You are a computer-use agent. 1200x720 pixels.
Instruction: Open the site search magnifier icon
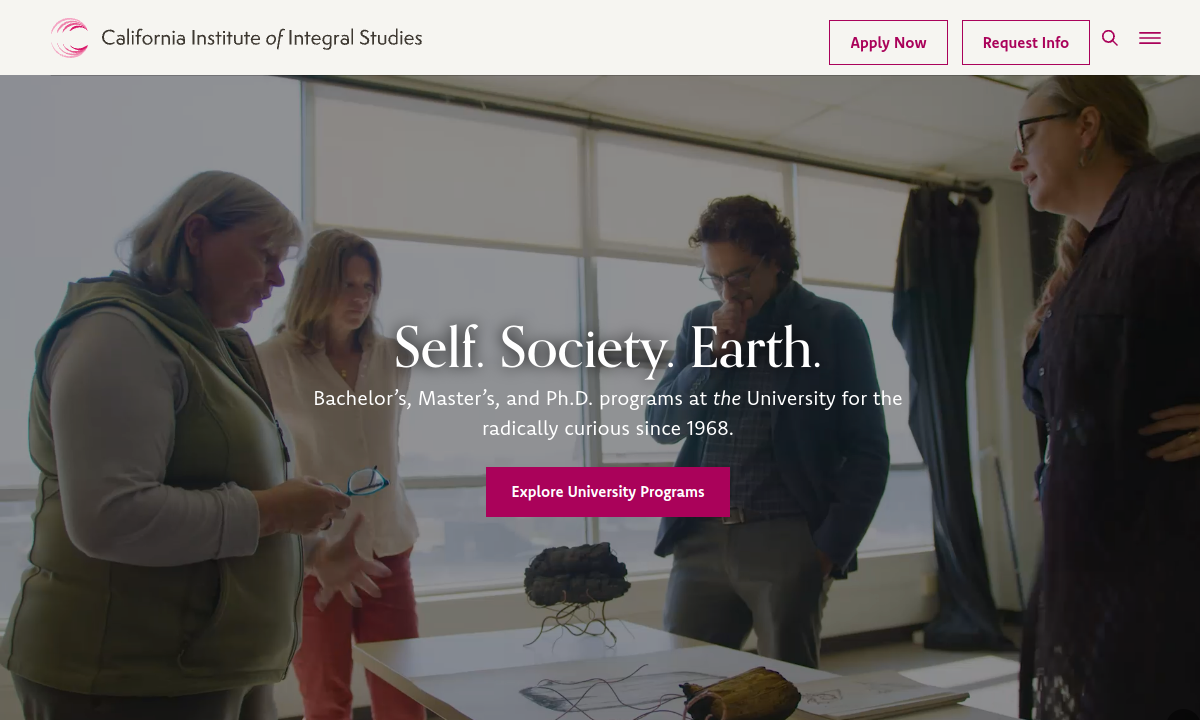pyautogui.click(x=1110, y=38)
